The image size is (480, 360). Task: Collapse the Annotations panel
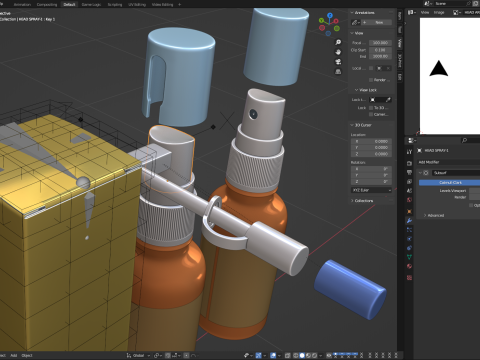352,13
